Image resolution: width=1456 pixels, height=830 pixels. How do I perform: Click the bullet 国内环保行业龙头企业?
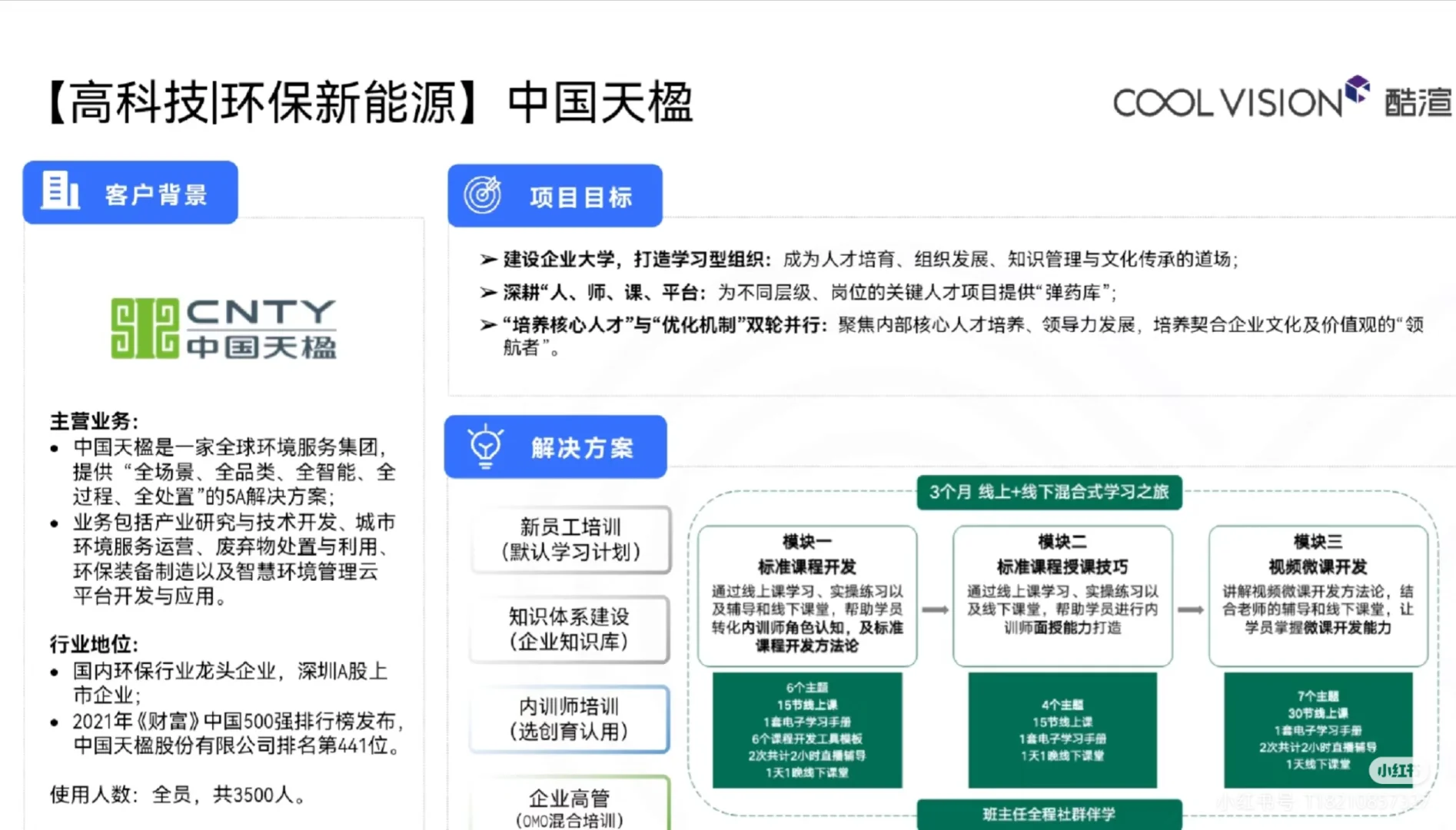(x=219, y=682)
